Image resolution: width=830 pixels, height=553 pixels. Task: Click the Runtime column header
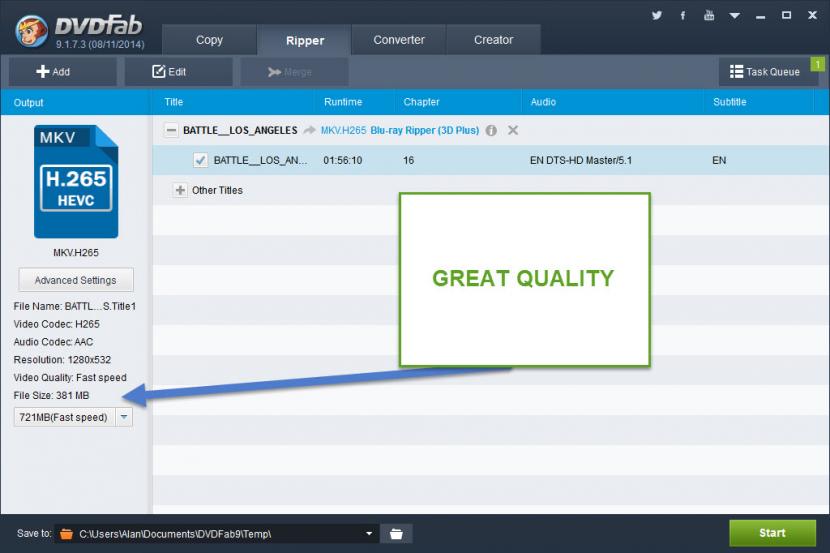tap(343, 102)
